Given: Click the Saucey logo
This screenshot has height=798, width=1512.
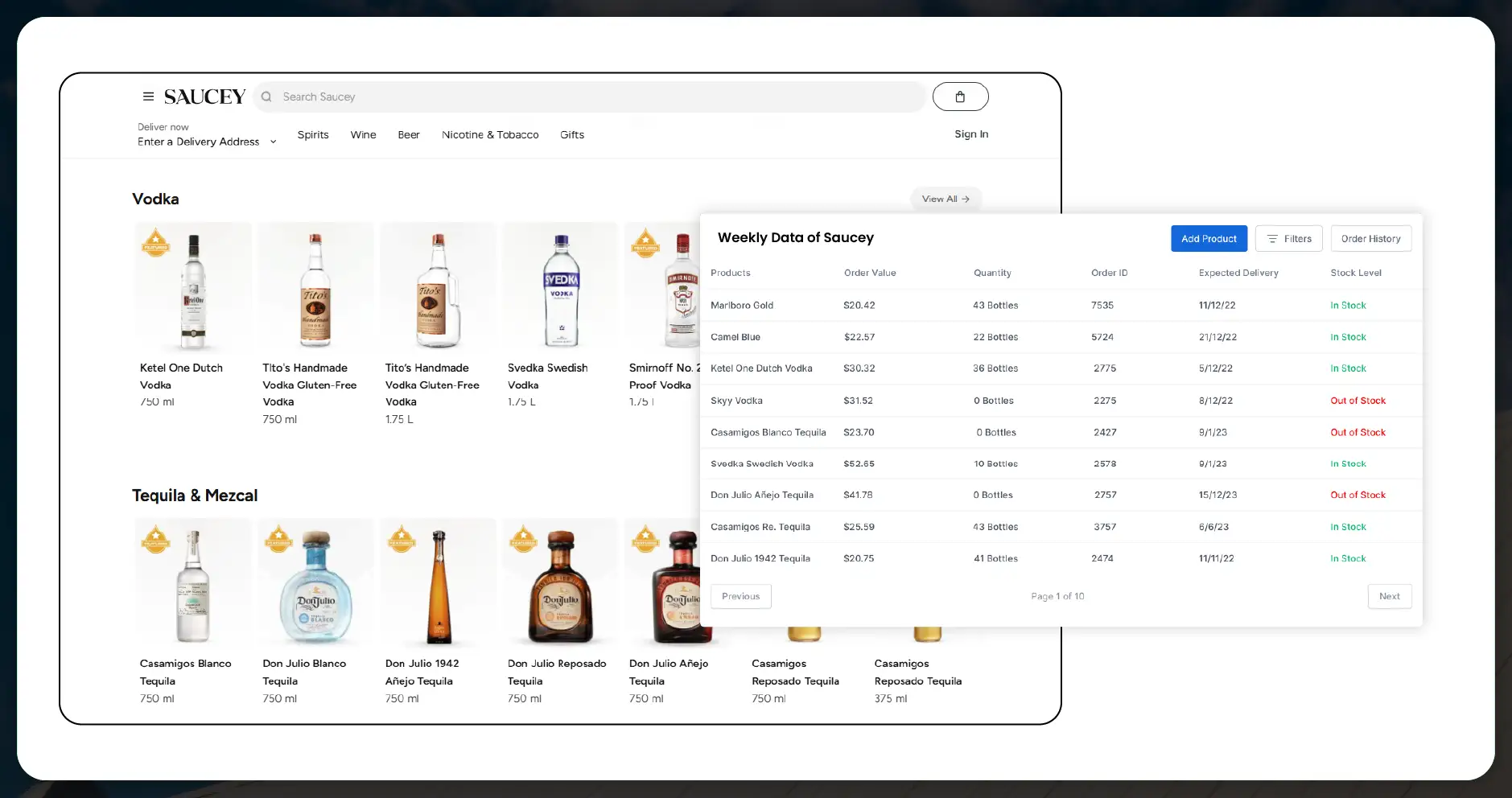Looking at the screenshot, I should [204, 97].
